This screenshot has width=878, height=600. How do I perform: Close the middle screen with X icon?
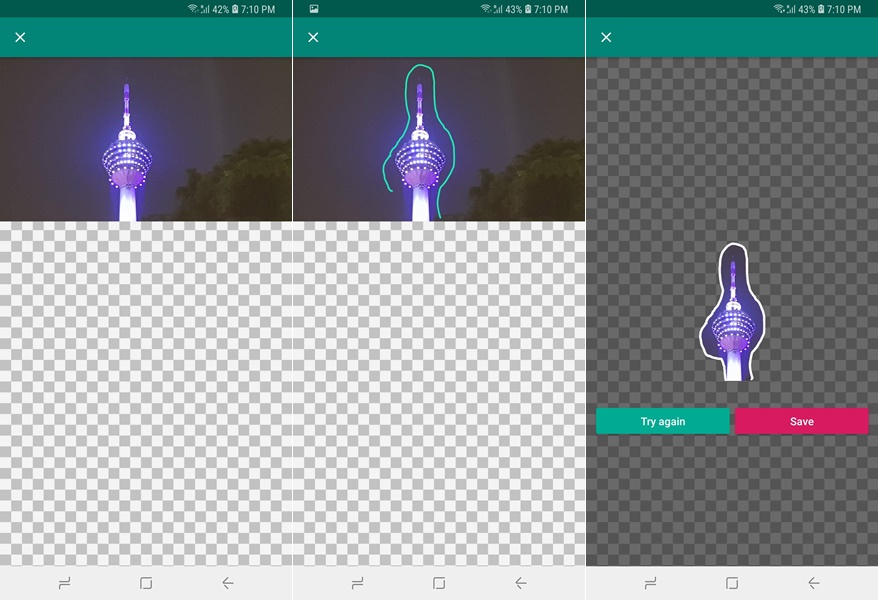click(313, 38)
